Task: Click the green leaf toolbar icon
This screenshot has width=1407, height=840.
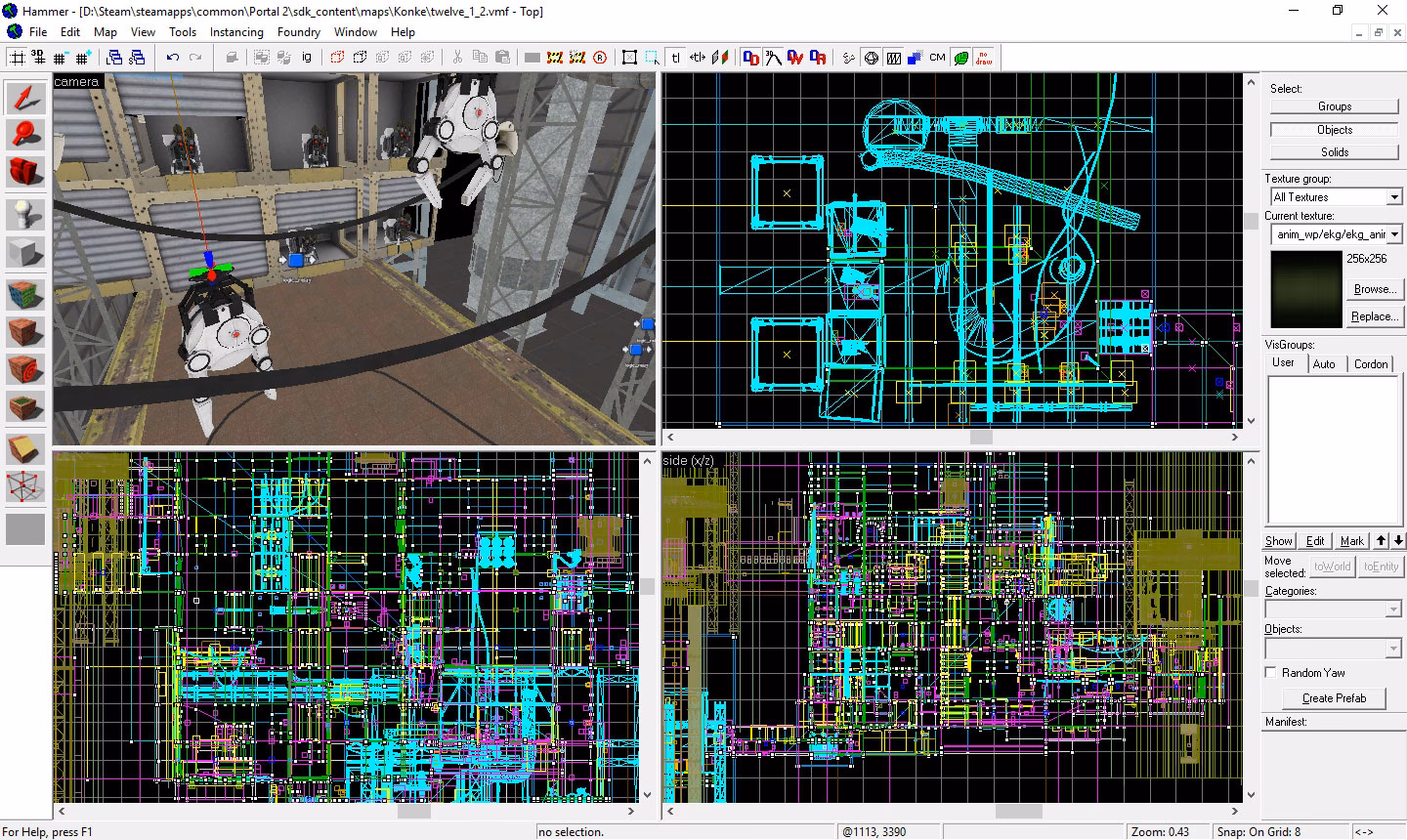Action: [960, 58]
